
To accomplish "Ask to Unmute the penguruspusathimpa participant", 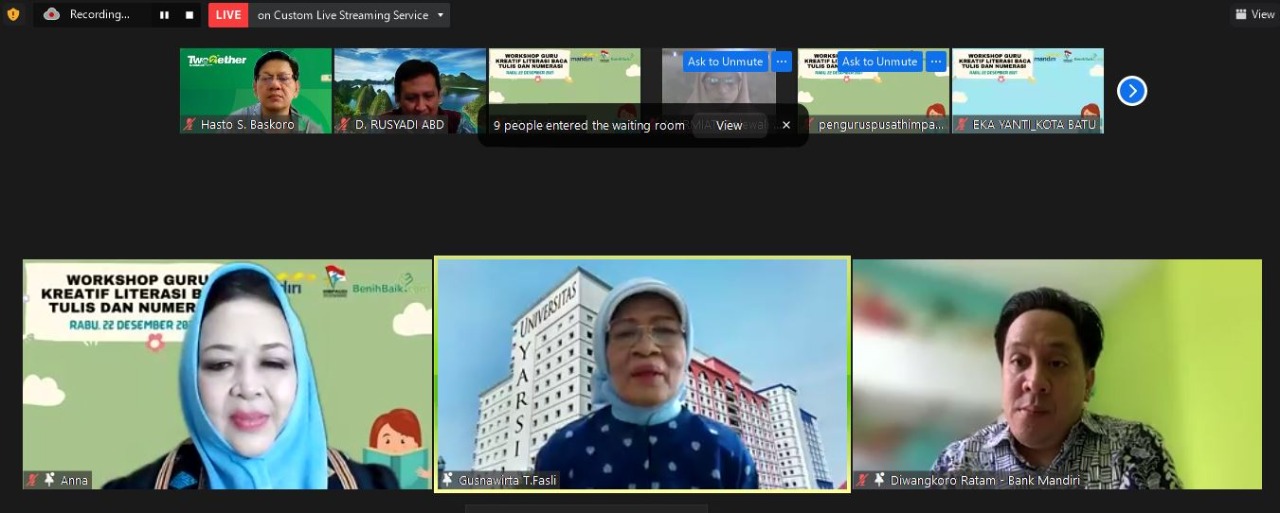I will [x=879, y=62].
